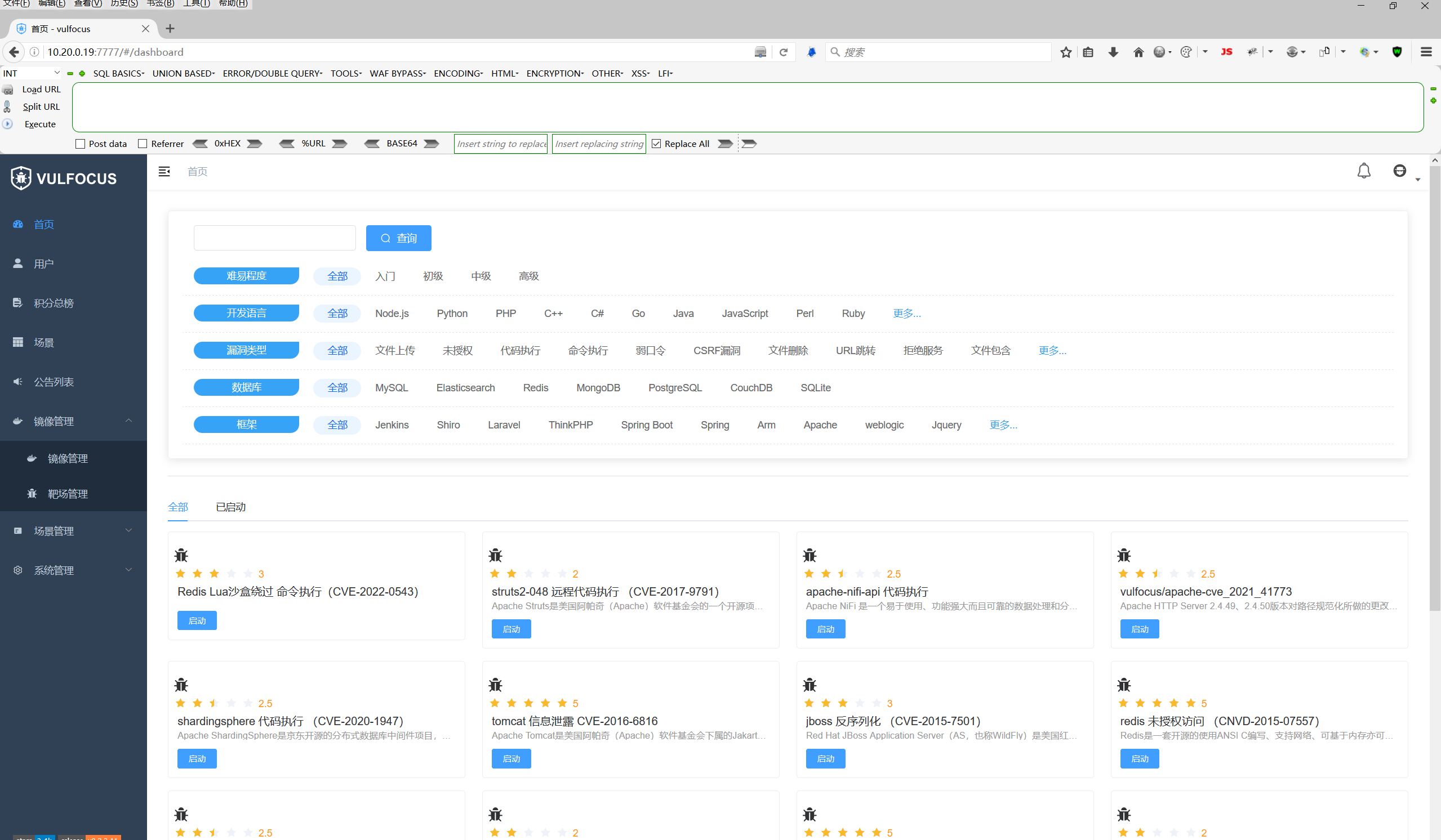The image size is (1441, 840).
Task: Click the browser reload page icon
Action: 784,52
